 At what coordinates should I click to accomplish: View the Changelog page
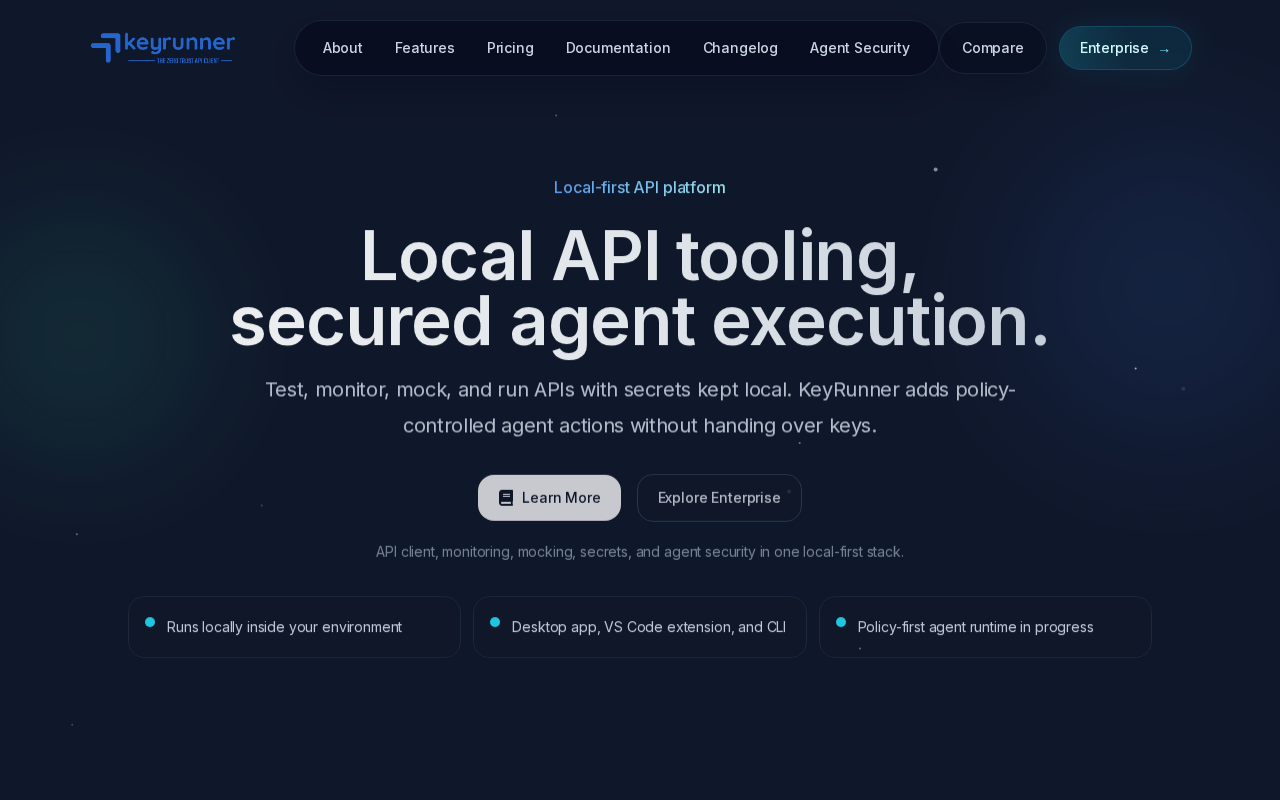tap(740, 48)
